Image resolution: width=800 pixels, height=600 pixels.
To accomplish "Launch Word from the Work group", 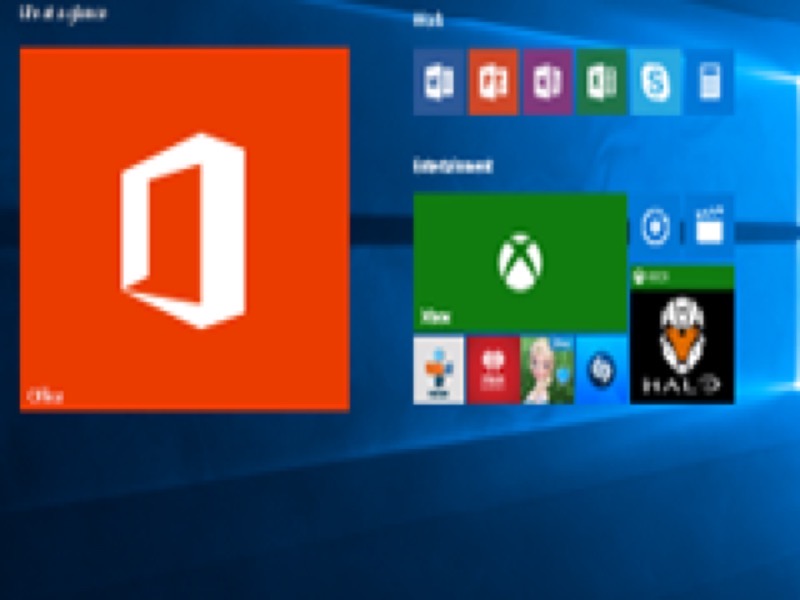I will (x=439, y=82).
